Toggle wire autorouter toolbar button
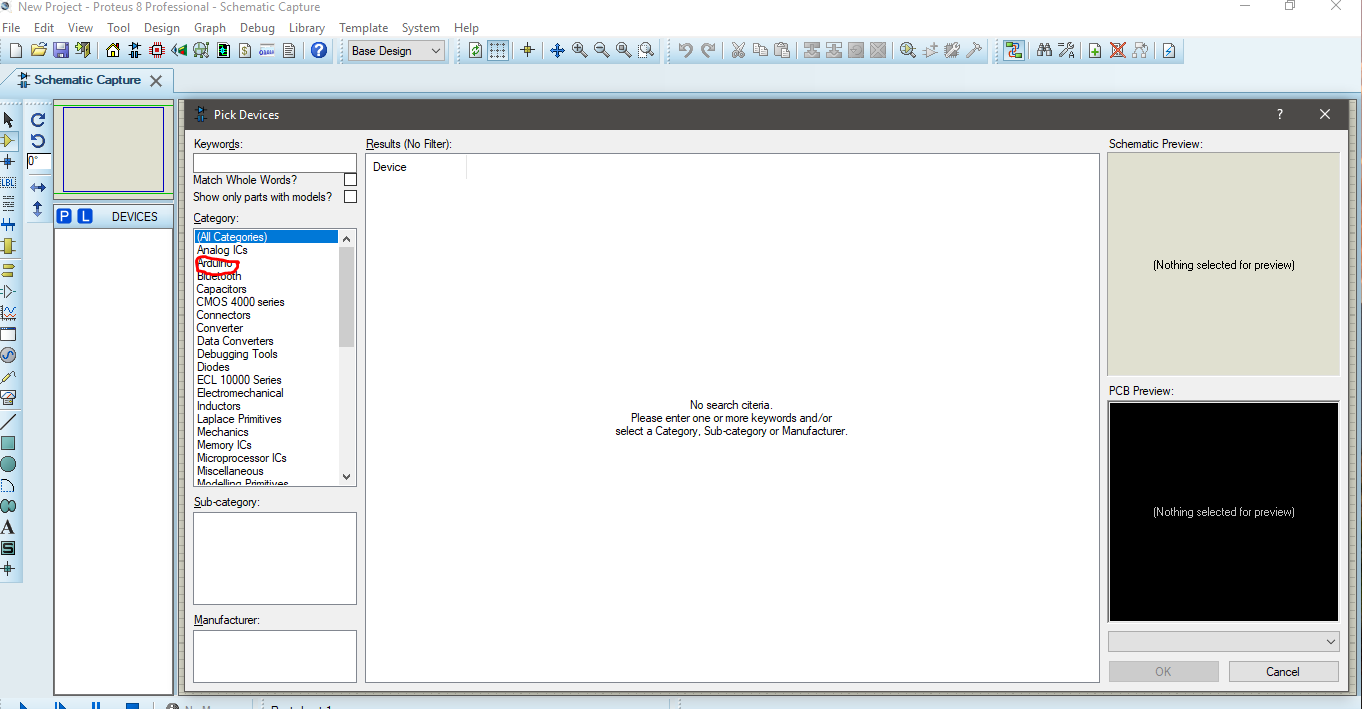Screen dimensions: 1362x709 (x=1014, y=50)
